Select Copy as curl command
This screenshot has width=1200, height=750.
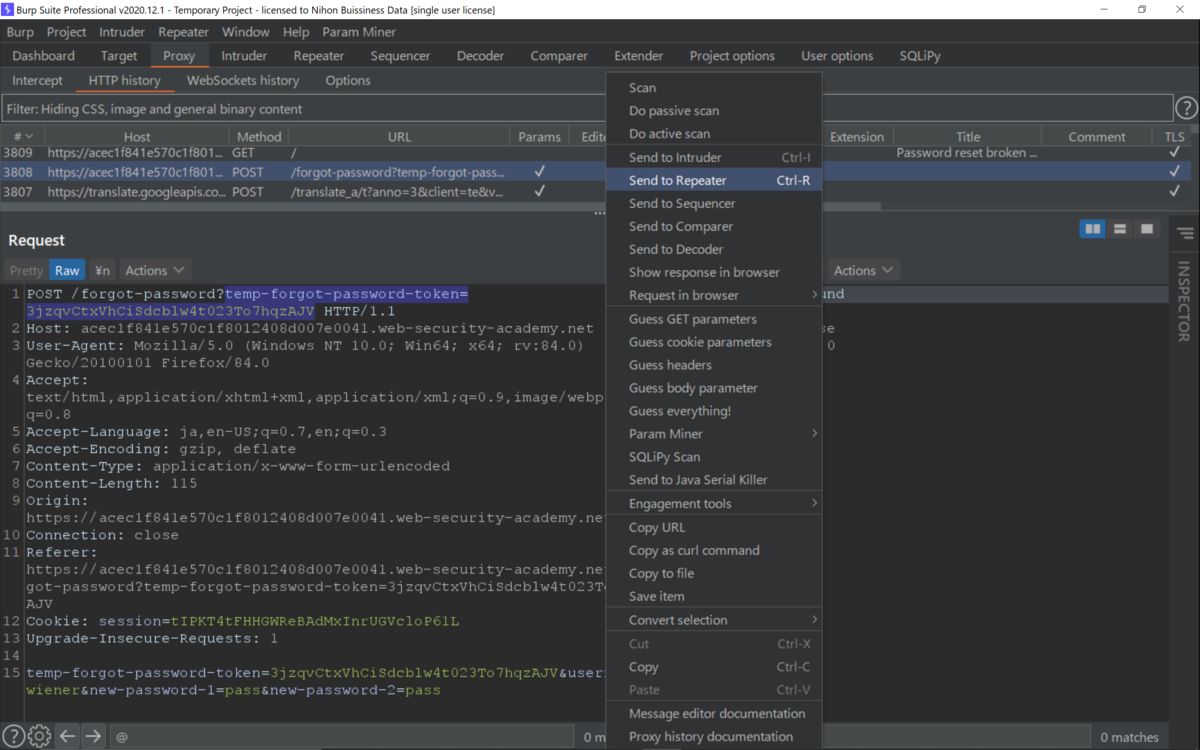(x=714, y=550)
